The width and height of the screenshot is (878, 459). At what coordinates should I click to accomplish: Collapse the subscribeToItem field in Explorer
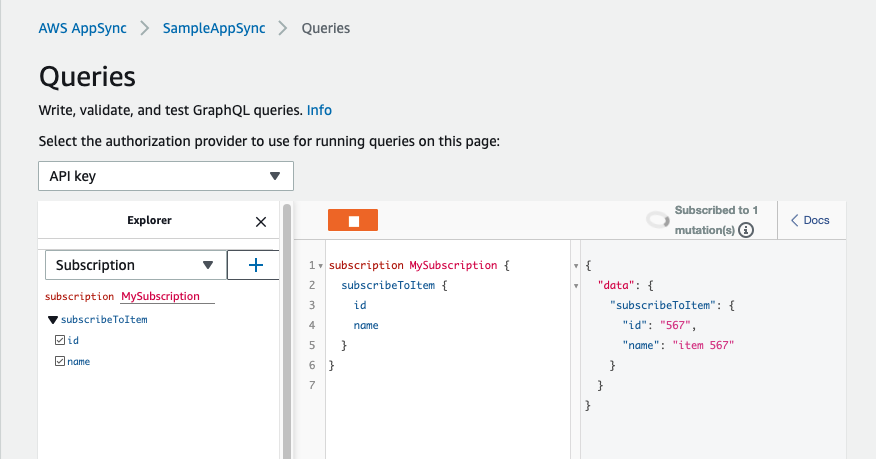(53, 320)
